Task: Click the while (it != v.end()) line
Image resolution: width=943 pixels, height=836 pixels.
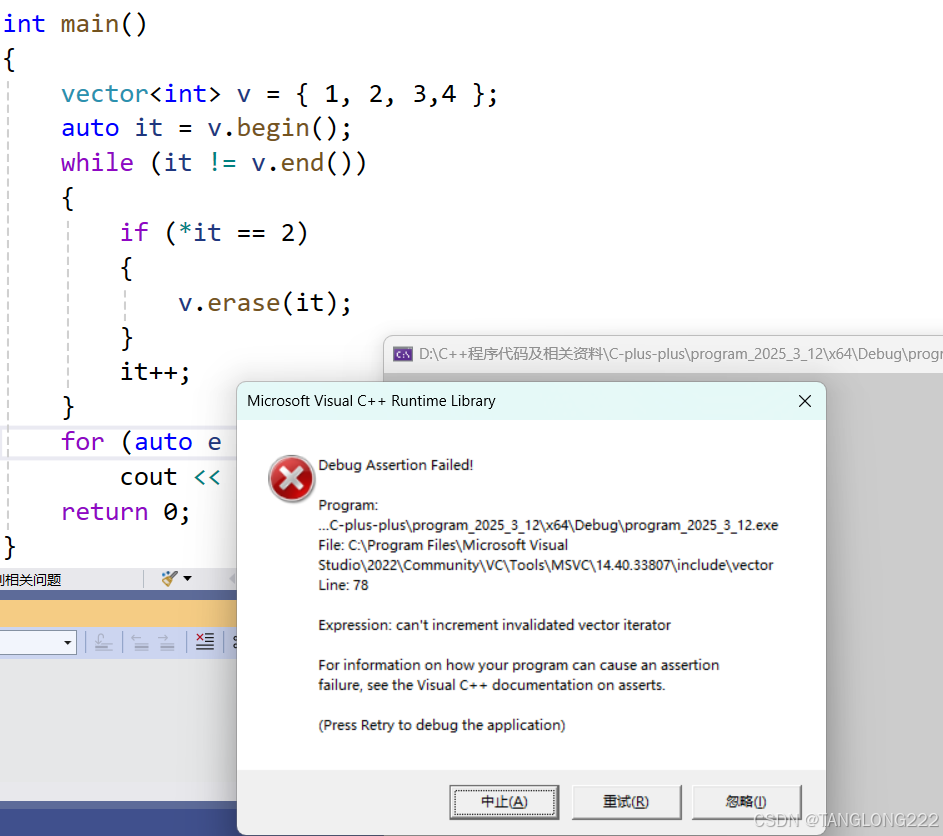Action: tap(213, 164)
